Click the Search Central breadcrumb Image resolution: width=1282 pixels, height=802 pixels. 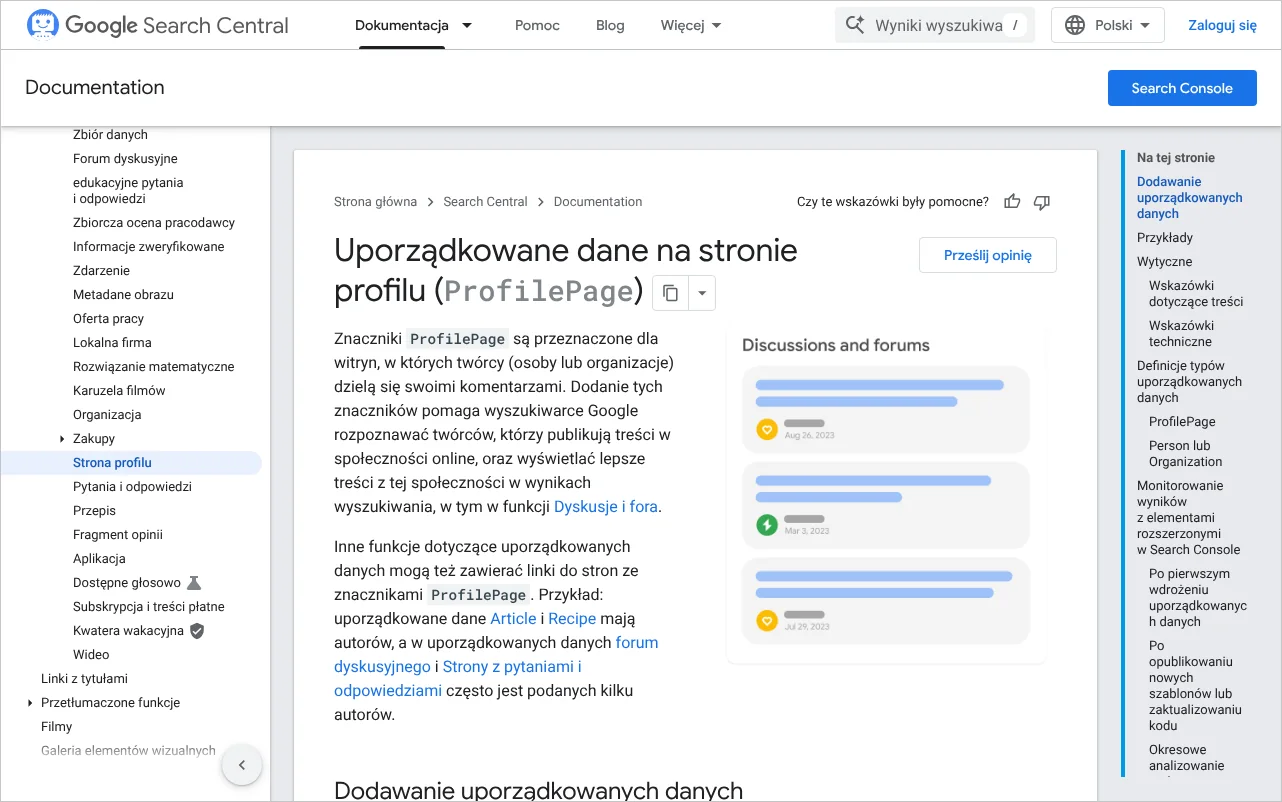click(485, 202)
